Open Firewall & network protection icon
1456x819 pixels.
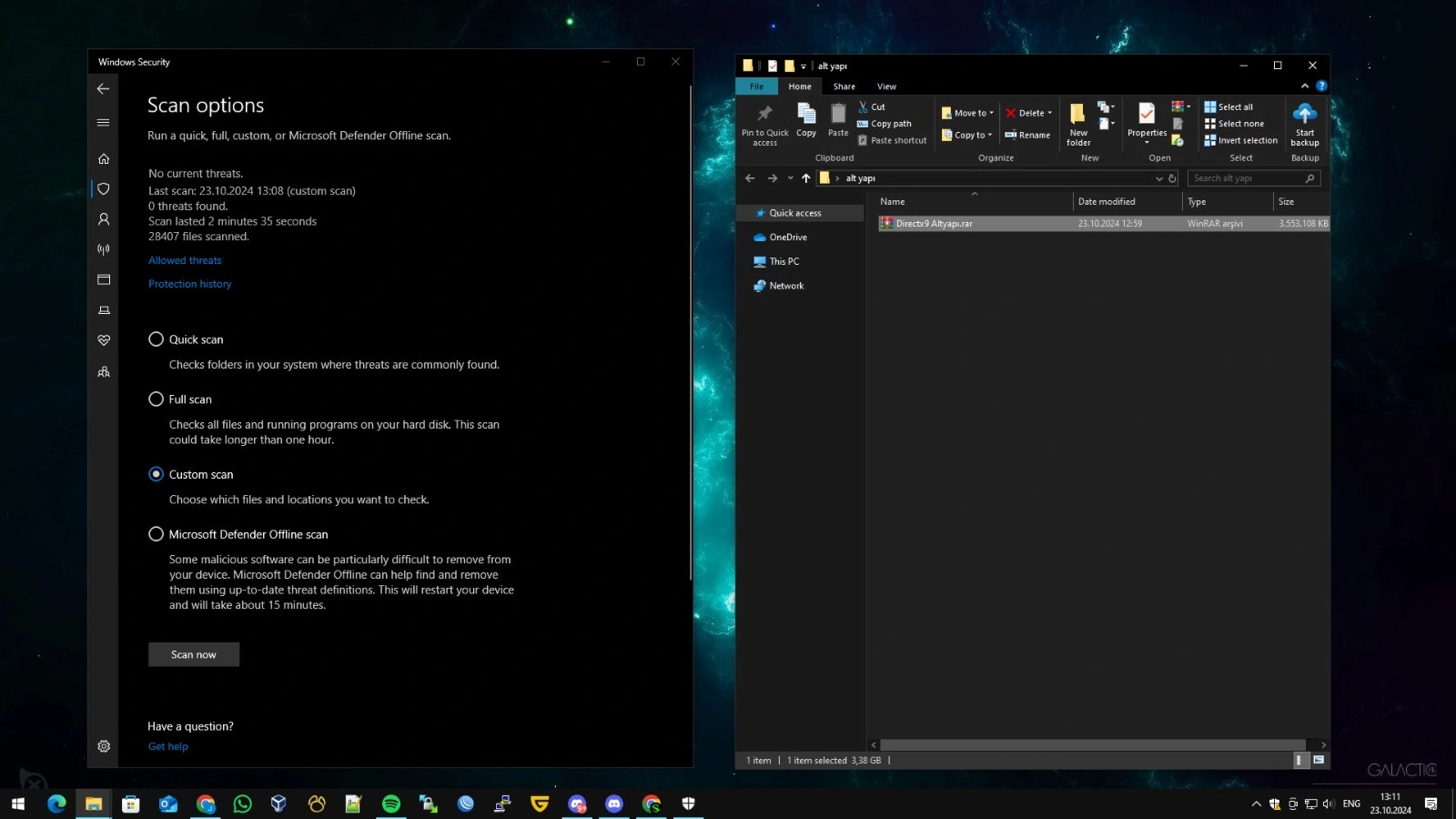(104, 249)
